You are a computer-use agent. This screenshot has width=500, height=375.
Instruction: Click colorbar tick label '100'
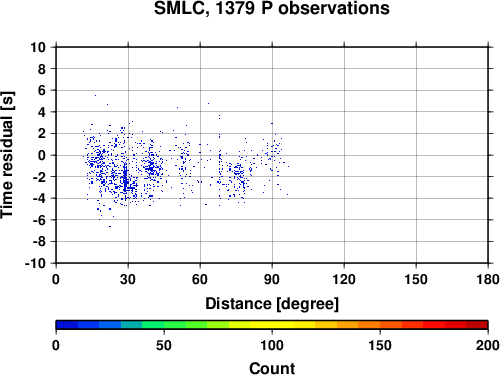point(272,345)
